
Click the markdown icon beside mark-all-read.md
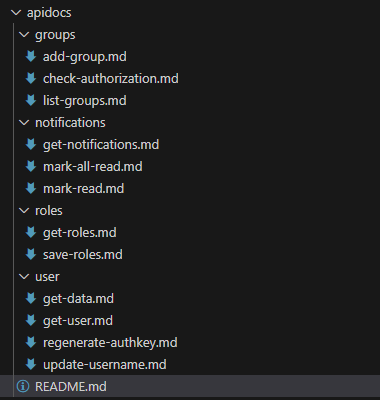click(x=31, y=166)
